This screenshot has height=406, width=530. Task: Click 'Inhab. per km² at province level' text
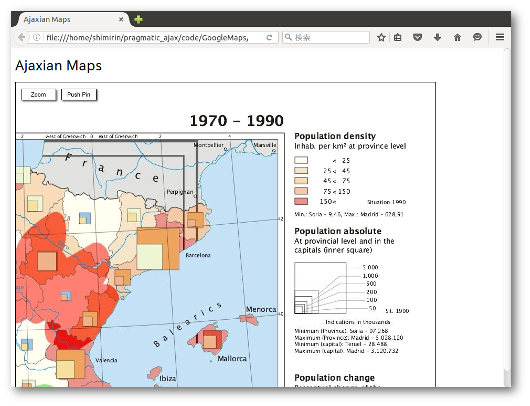[350, 146]
